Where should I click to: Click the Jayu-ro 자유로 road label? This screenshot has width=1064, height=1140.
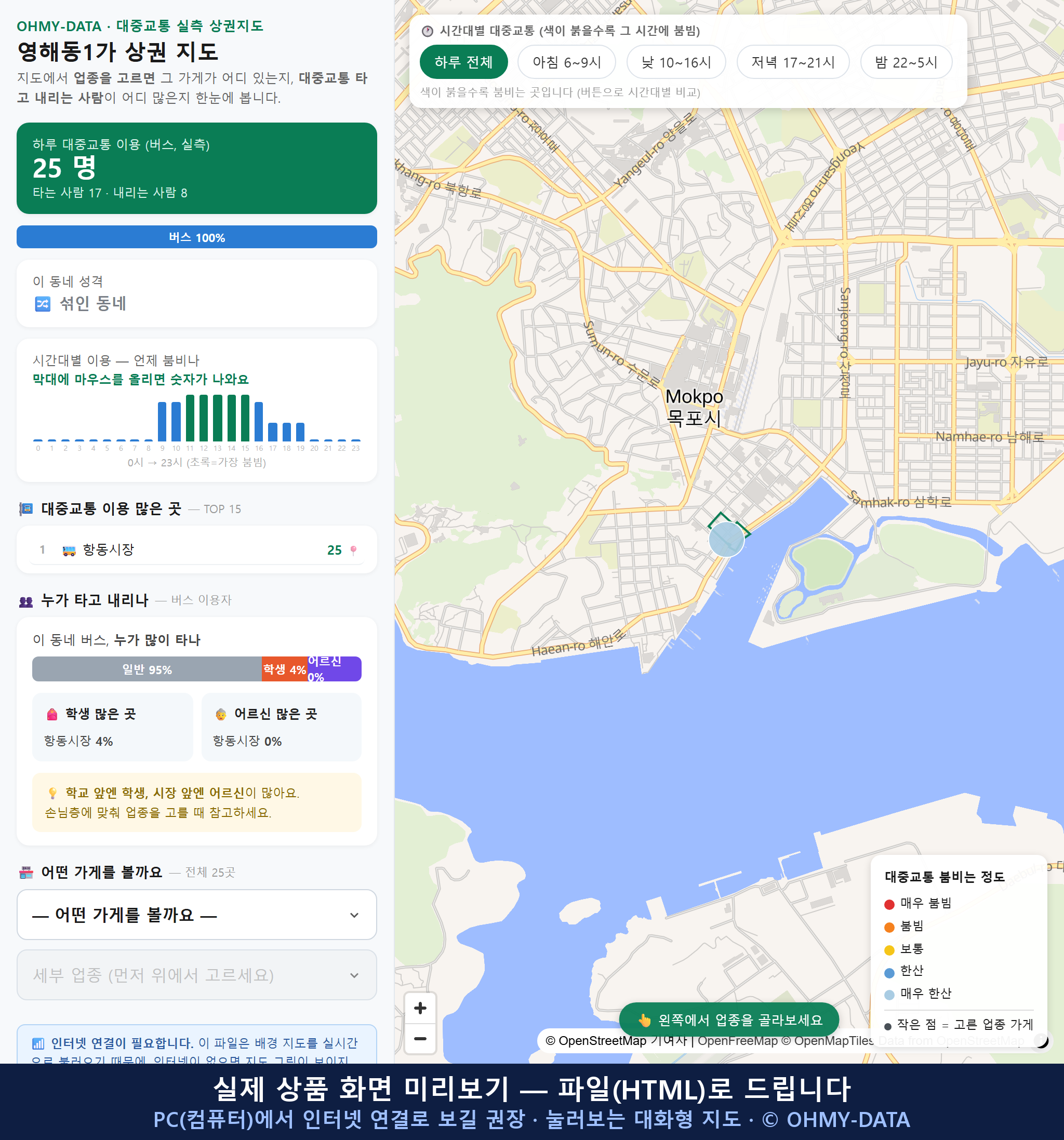1007,362
